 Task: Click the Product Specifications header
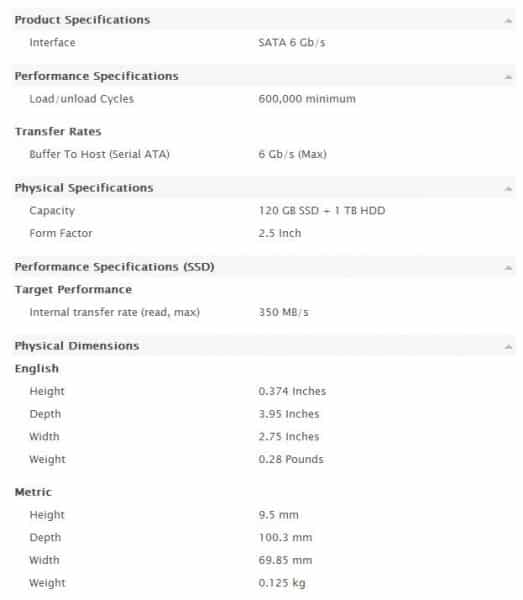tap(82, 20)
